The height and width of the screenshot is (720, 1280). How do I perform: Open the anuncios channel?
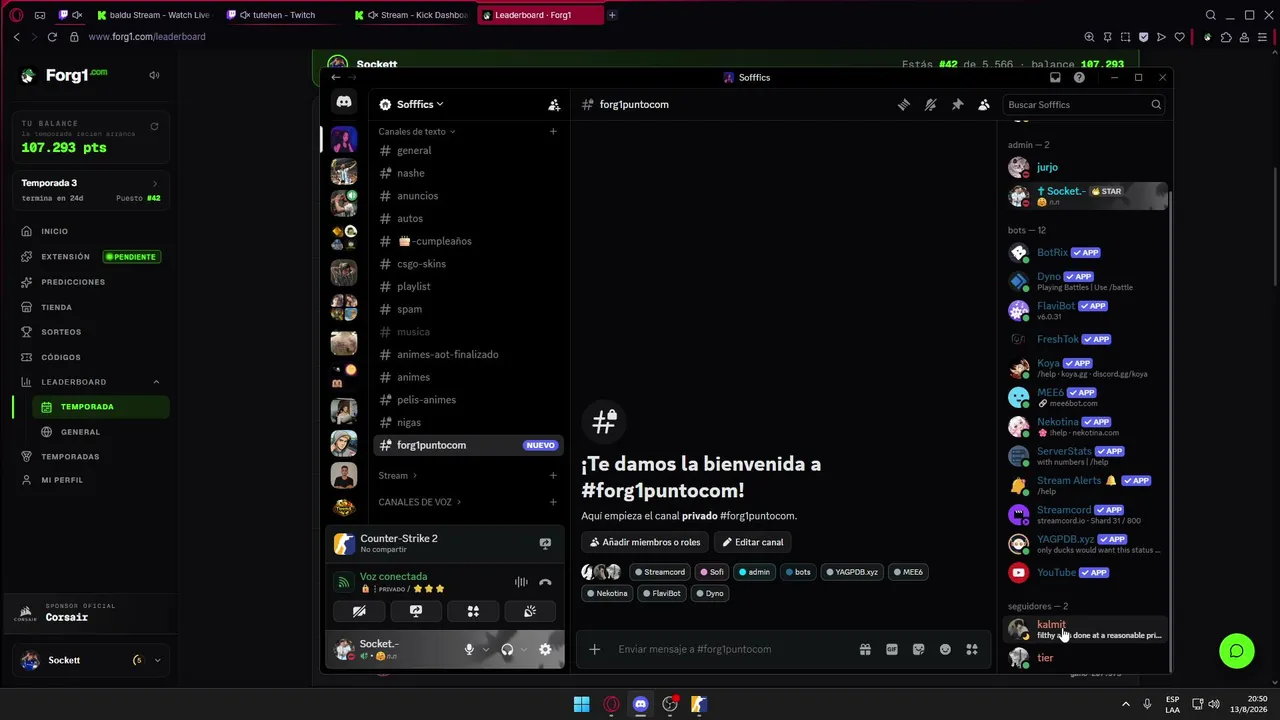(x=468, y=196)
